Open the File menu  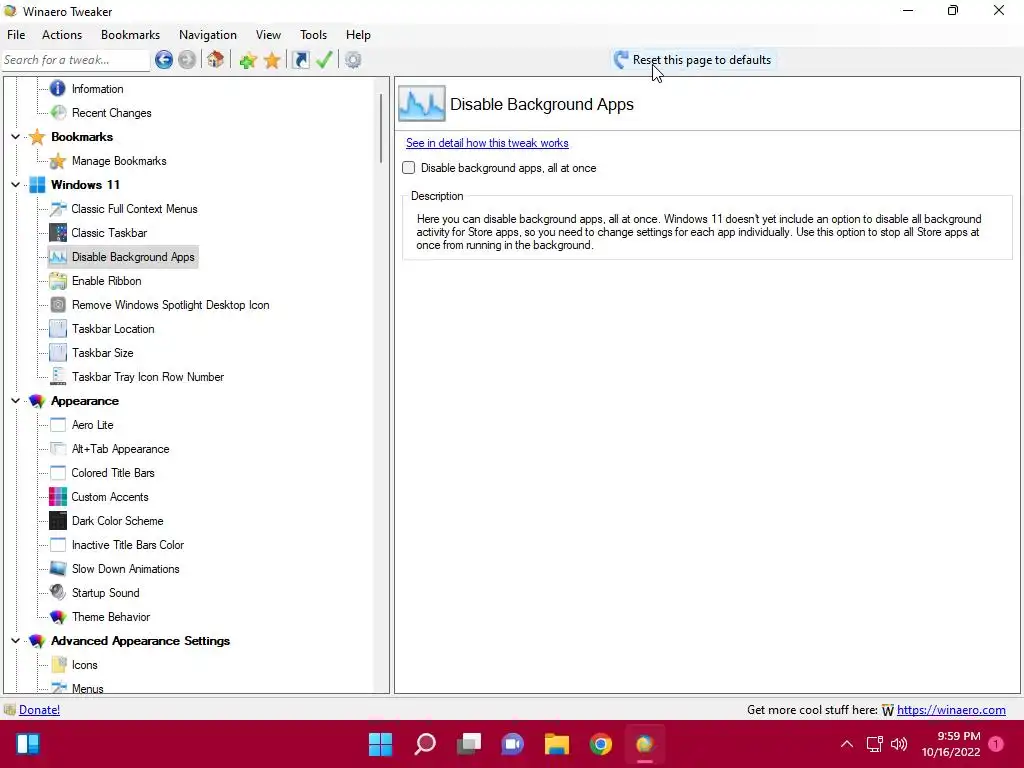click(16, 35)
